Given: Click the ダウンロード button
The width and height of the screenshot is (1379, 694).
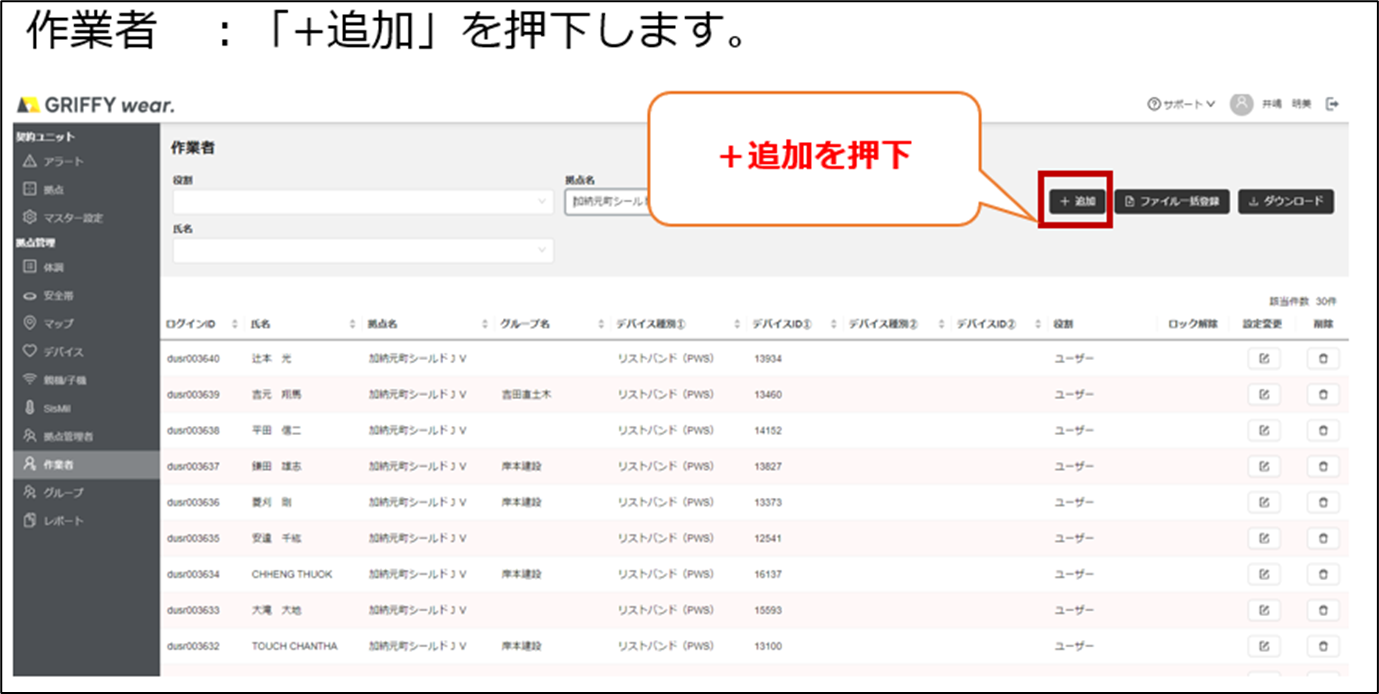Looking at the screenshot, I should point(1285,202).
